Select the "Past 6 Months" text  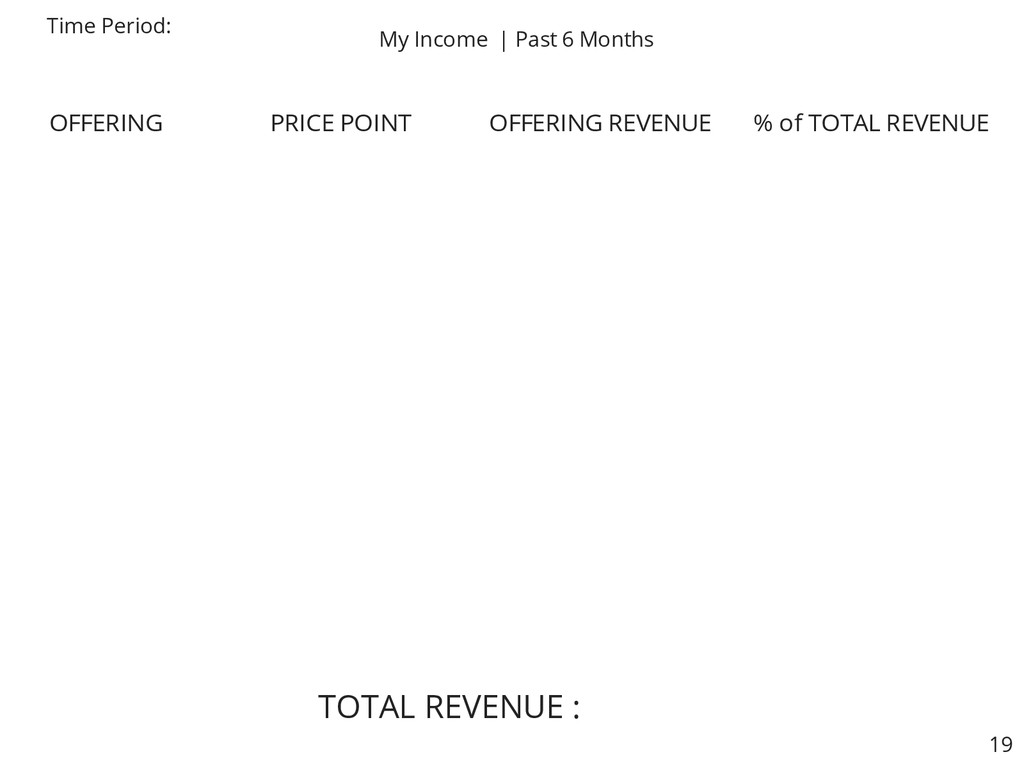[584, 39]
